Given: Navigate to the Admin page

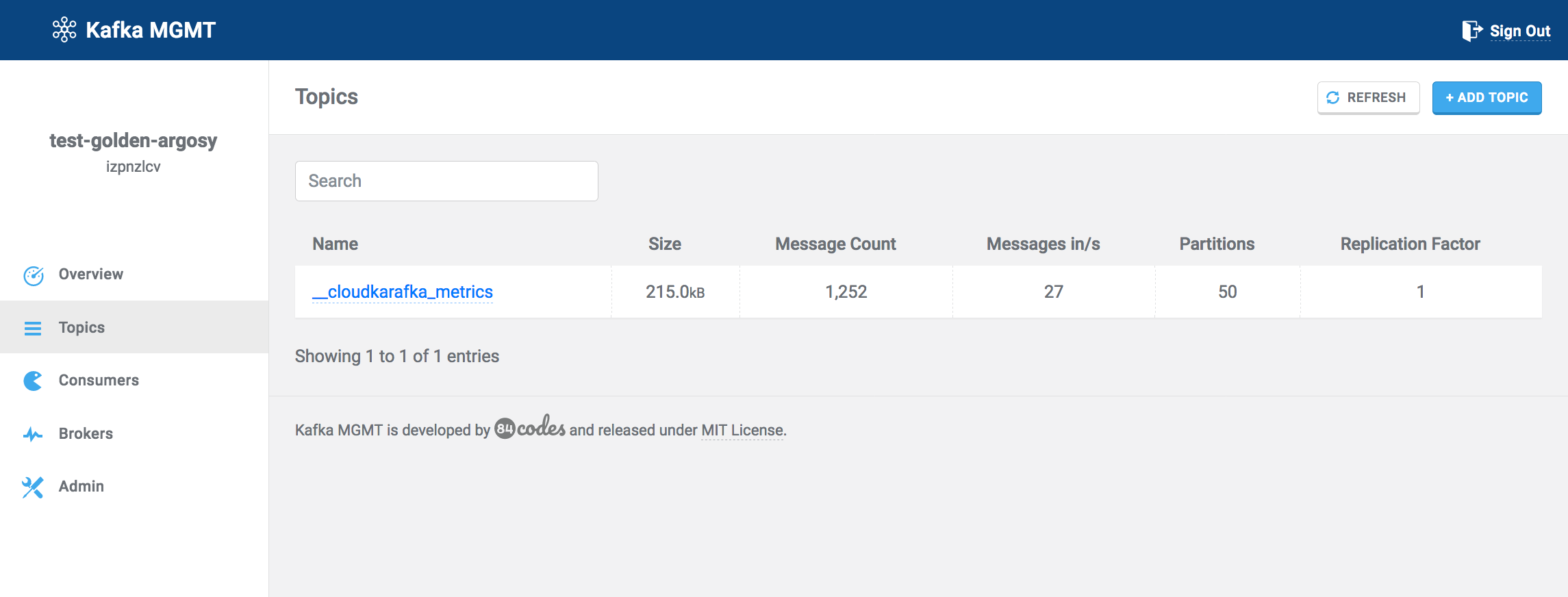Looking at the screenshot, I should (134, 486).
